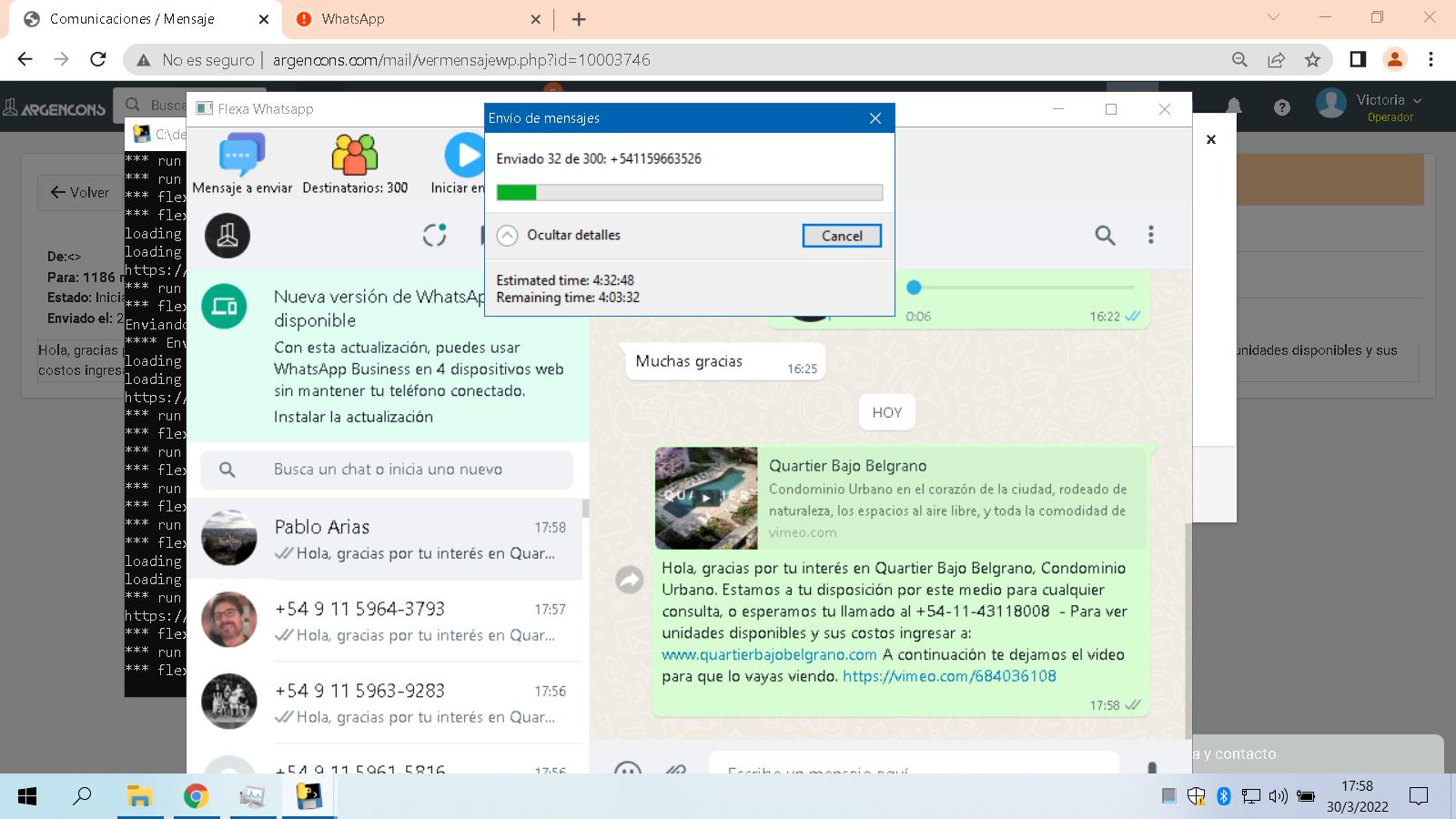
Task: Close the WhatsApp browser tab
Action: tap(535, 19)
